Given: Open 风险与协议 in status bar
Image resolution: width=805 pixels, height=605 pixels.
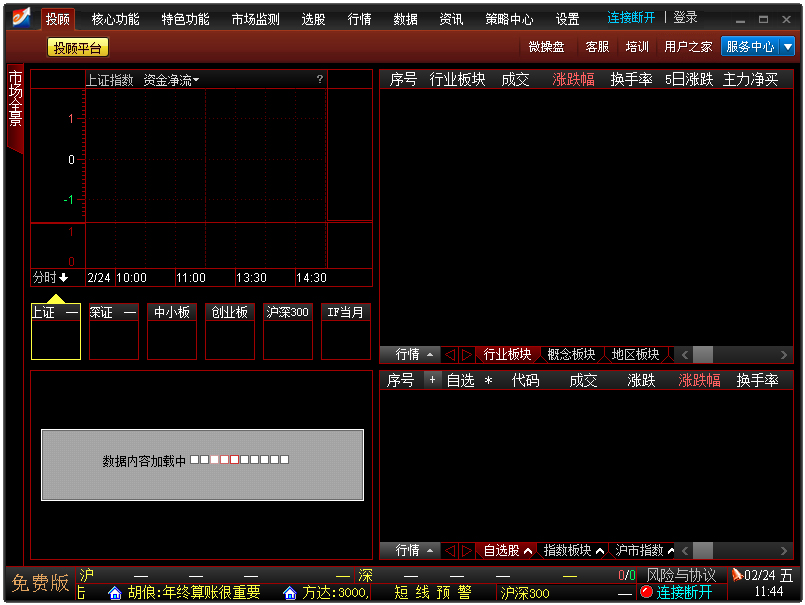Looking at the screenshot, I should click(x=681, y=575).
